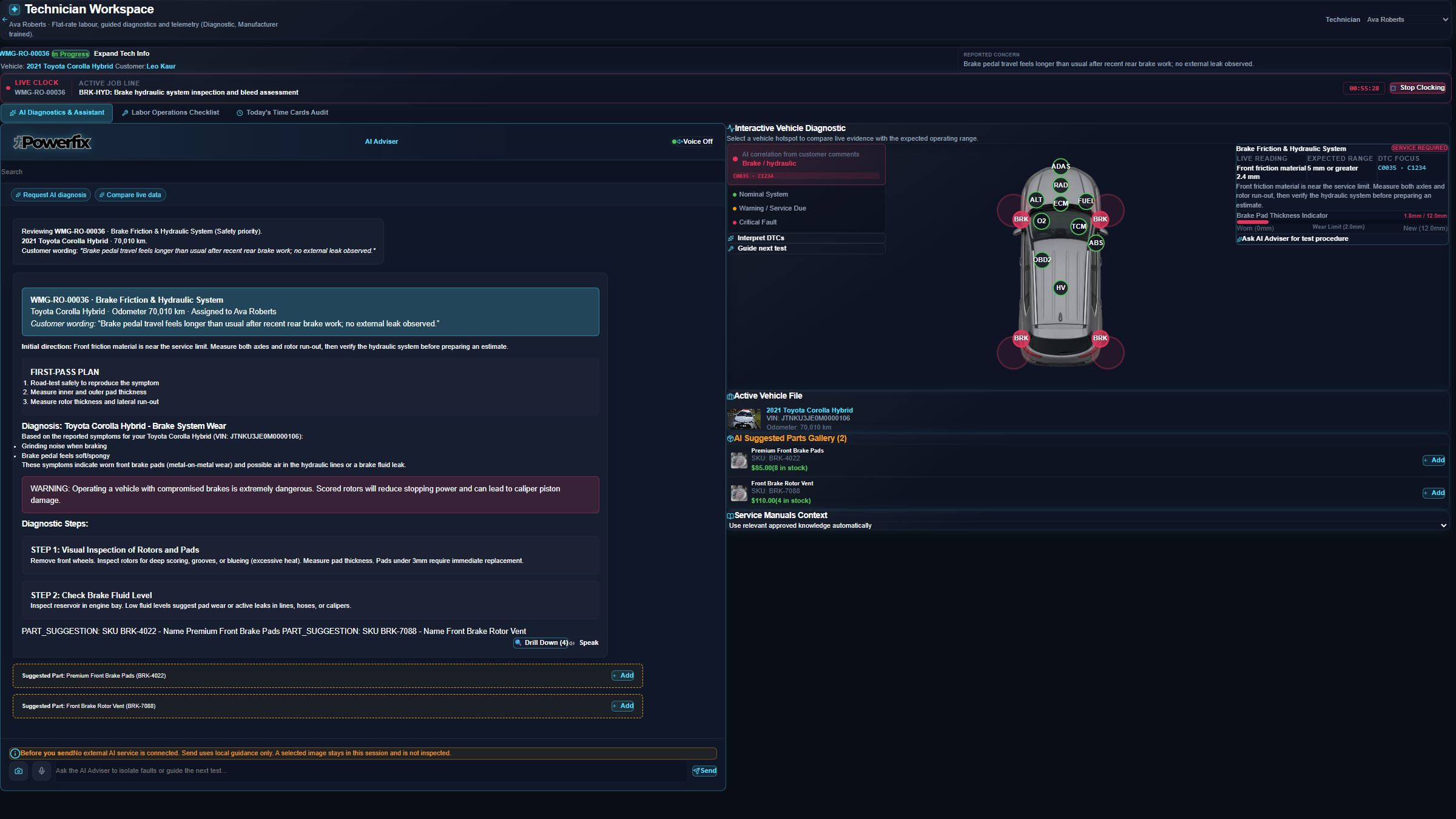The image size is (1456, 819).
Task: Click the Powerfix logo
Action: [x=52, y=142]
